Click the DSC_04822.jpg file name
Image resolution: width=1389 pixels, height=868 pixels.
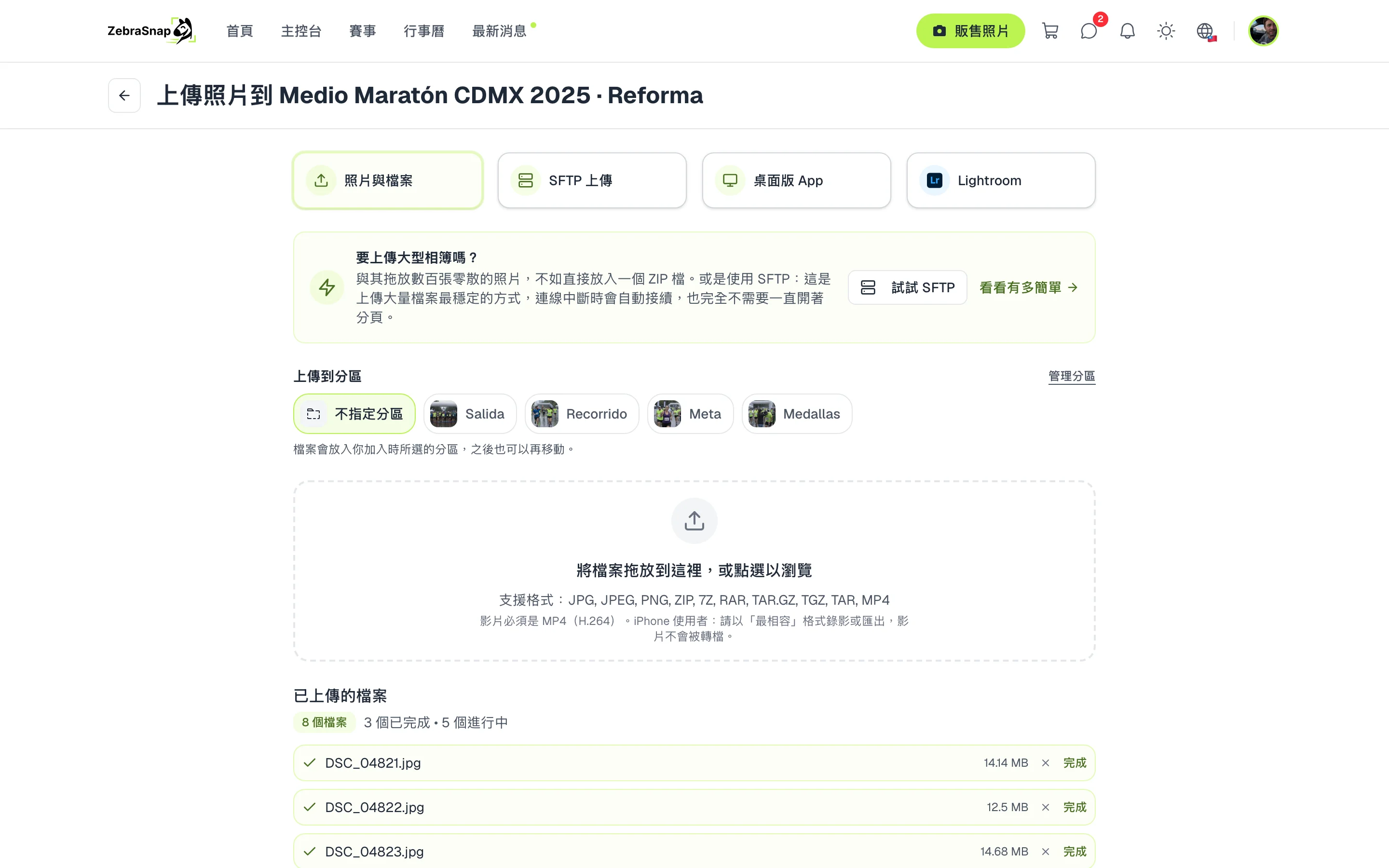pyautogui.click(x=374, y=807)
